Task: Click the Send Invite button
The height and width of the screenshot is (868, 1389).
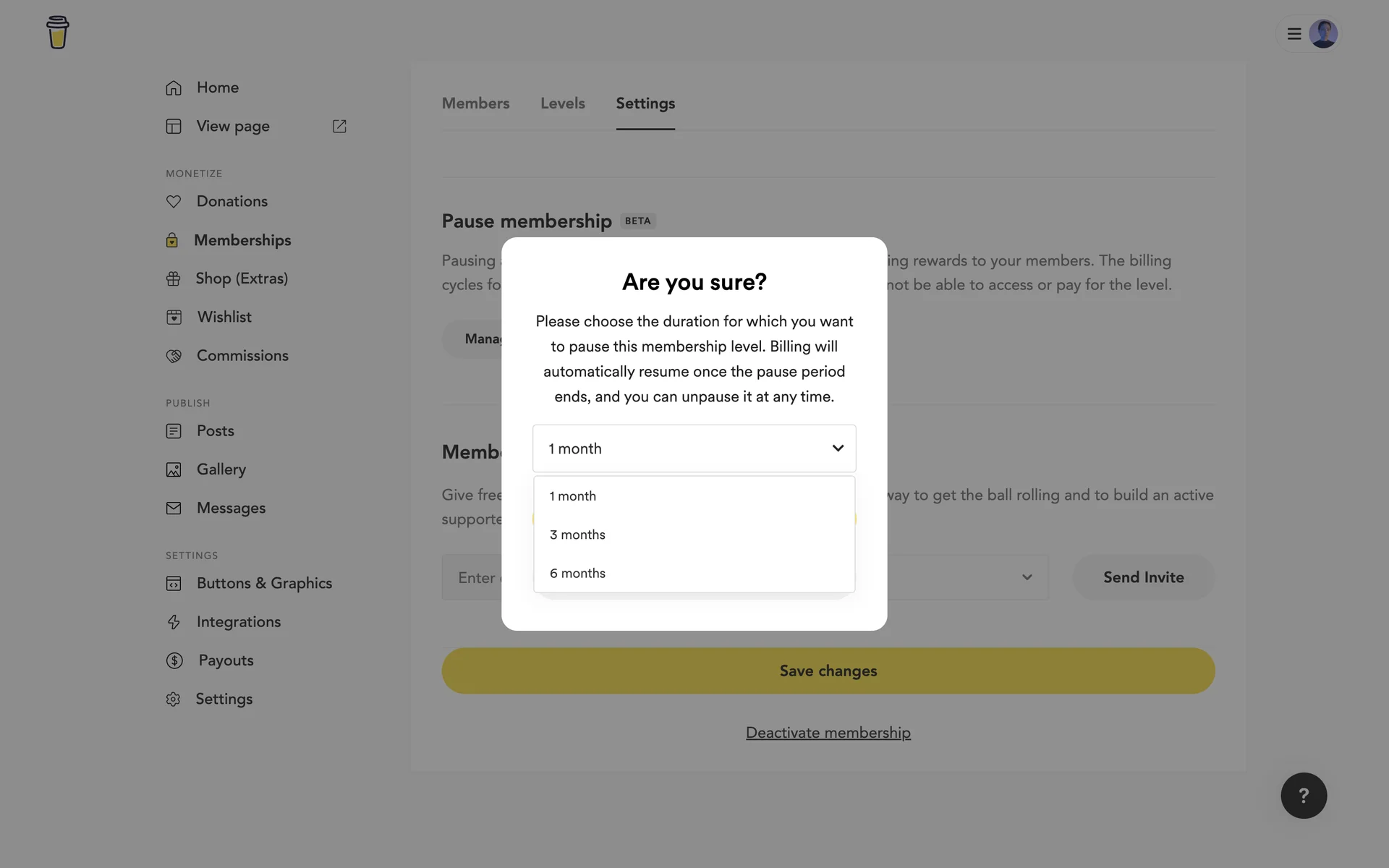Action: [x=1143, y=577]
